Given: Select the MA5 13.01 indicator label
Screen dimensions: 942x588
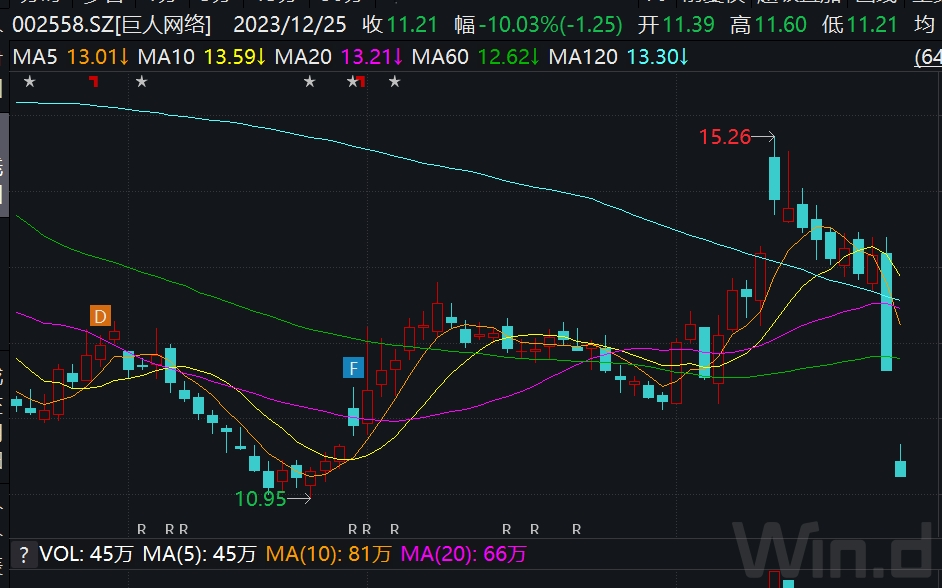Looking at the screenshot, I should [70, 57].
